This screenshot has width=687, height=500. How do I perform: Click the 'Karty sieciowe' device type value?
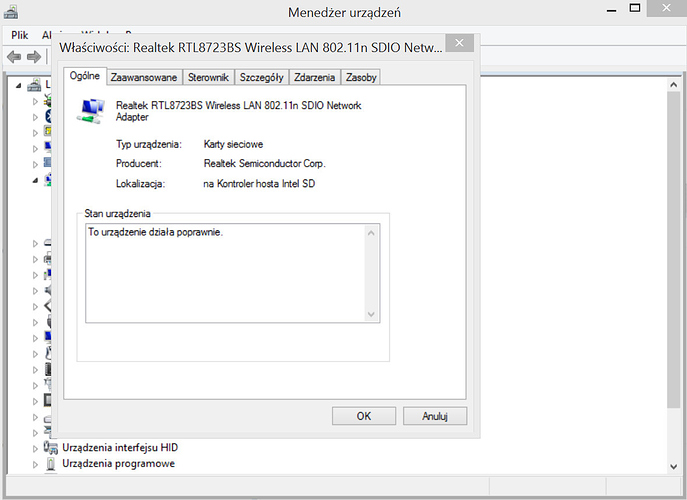click(233, 144)
